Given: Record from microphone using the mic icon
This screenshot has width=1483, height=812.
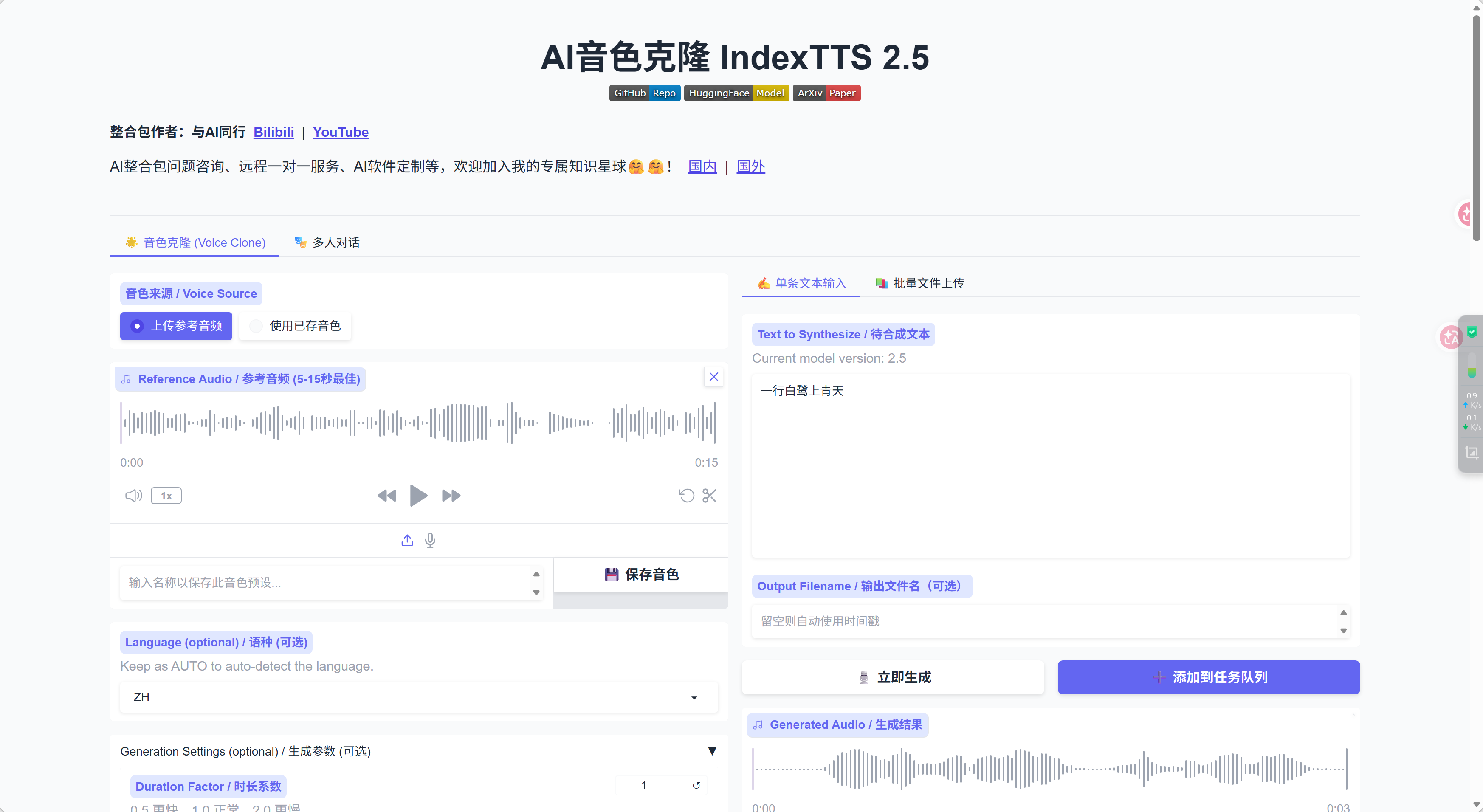Looking at the screenshot, I should (430, 540).
